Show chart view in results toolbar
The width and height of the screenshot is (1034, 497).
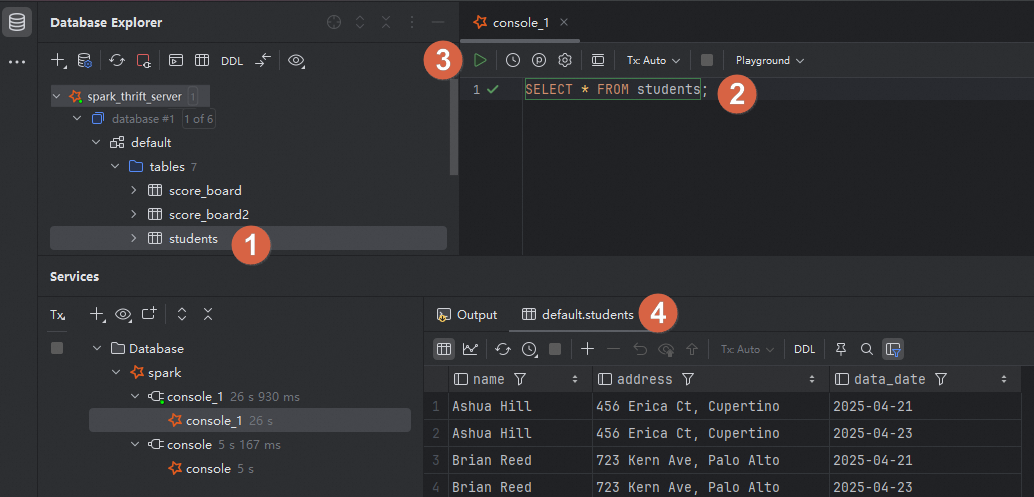(470, 349)
